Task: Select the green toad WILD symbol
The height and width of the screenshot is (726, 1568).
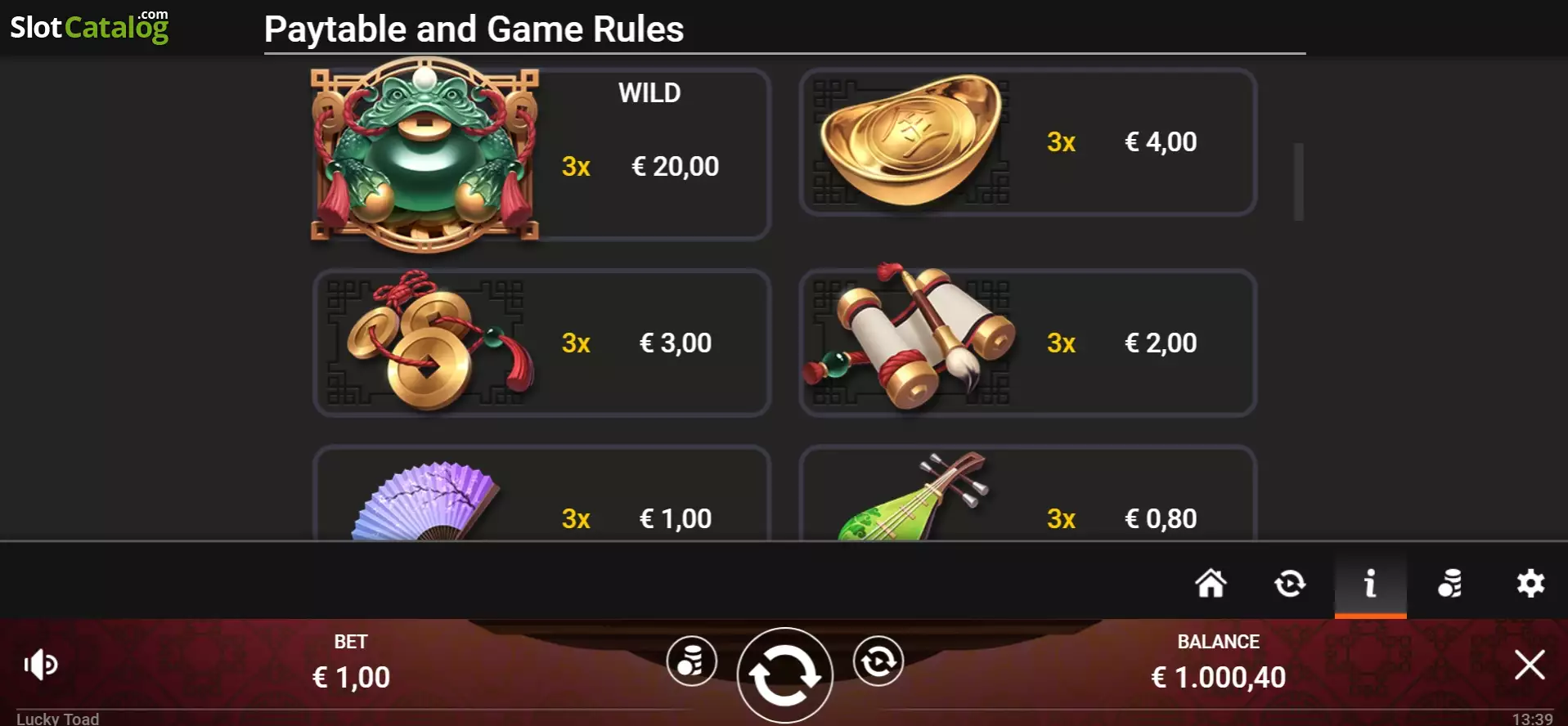Action: click(x=425, y=154)
